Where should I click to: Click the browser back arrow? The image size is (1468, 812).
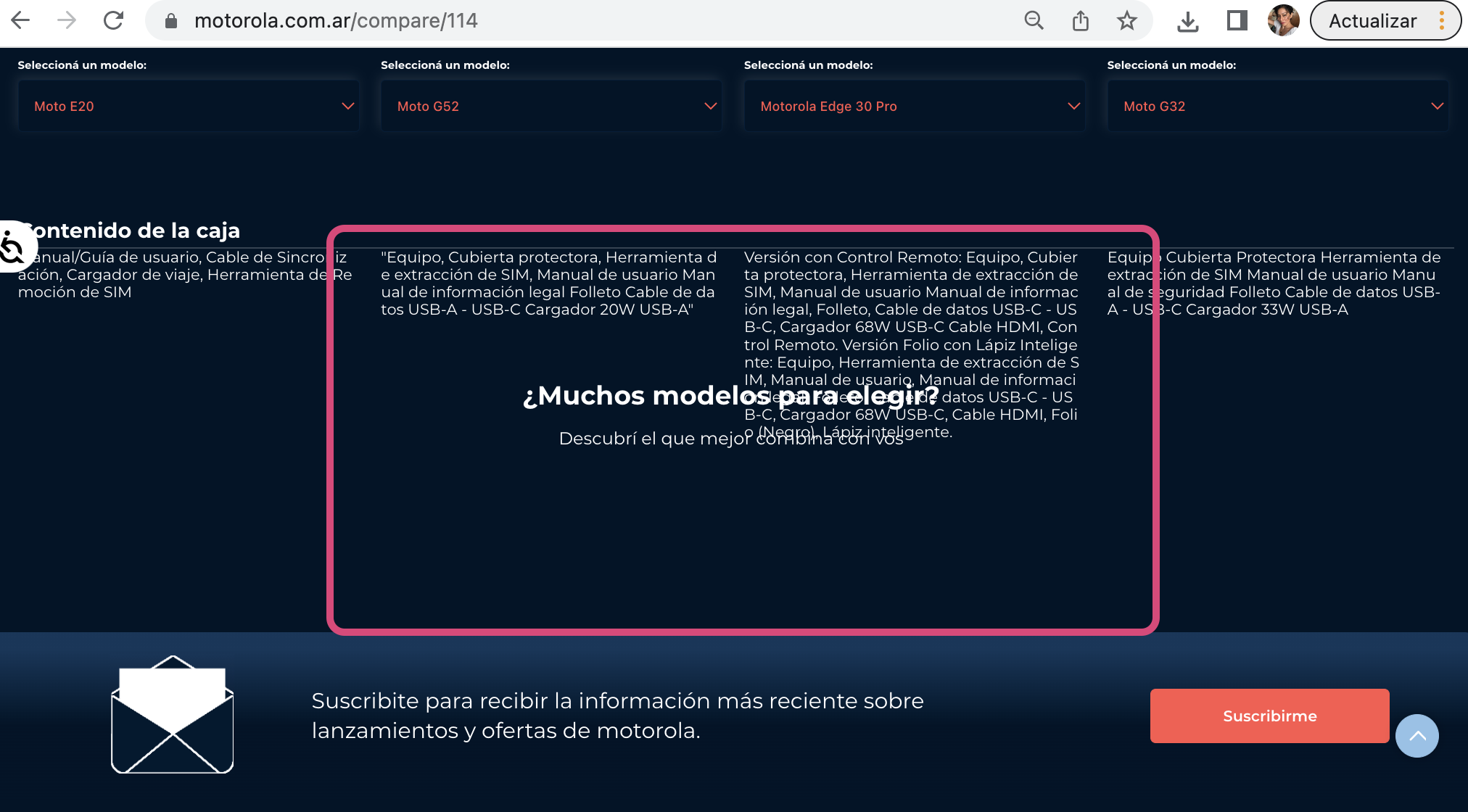(x=20, y=20)
